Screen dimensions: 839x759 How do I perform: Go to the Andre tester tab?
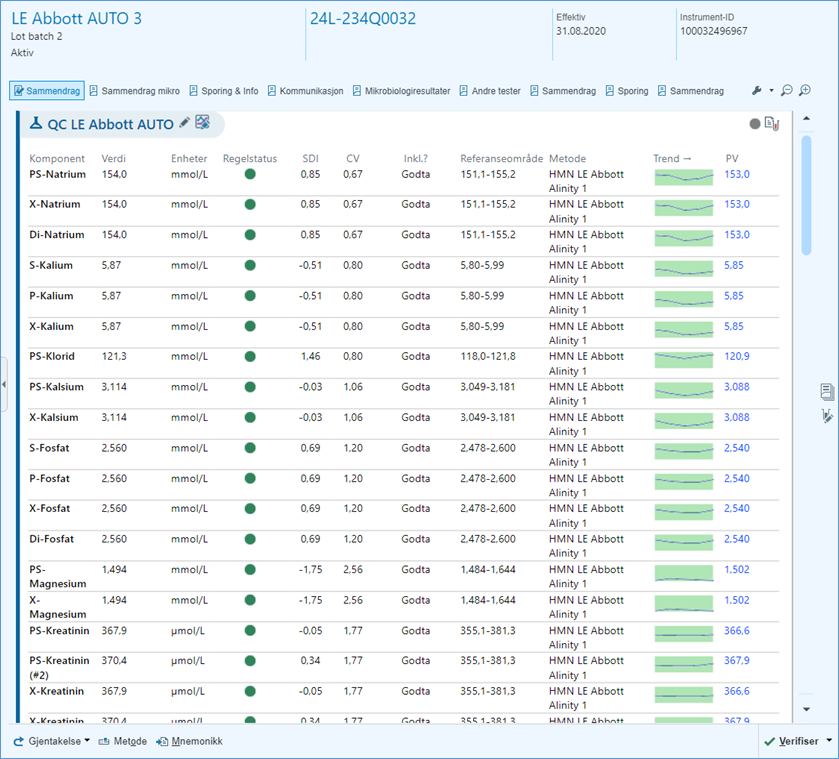tap(490, 91)
